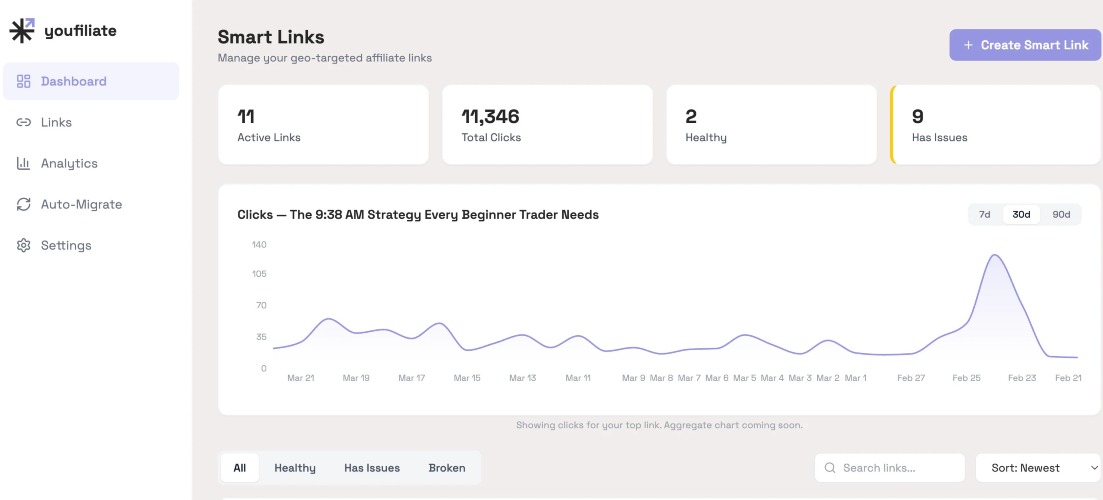This screenshot has height=500, width=1103.
Task: Click the plus icon on Create Smart Link
Action: [968, 45]
